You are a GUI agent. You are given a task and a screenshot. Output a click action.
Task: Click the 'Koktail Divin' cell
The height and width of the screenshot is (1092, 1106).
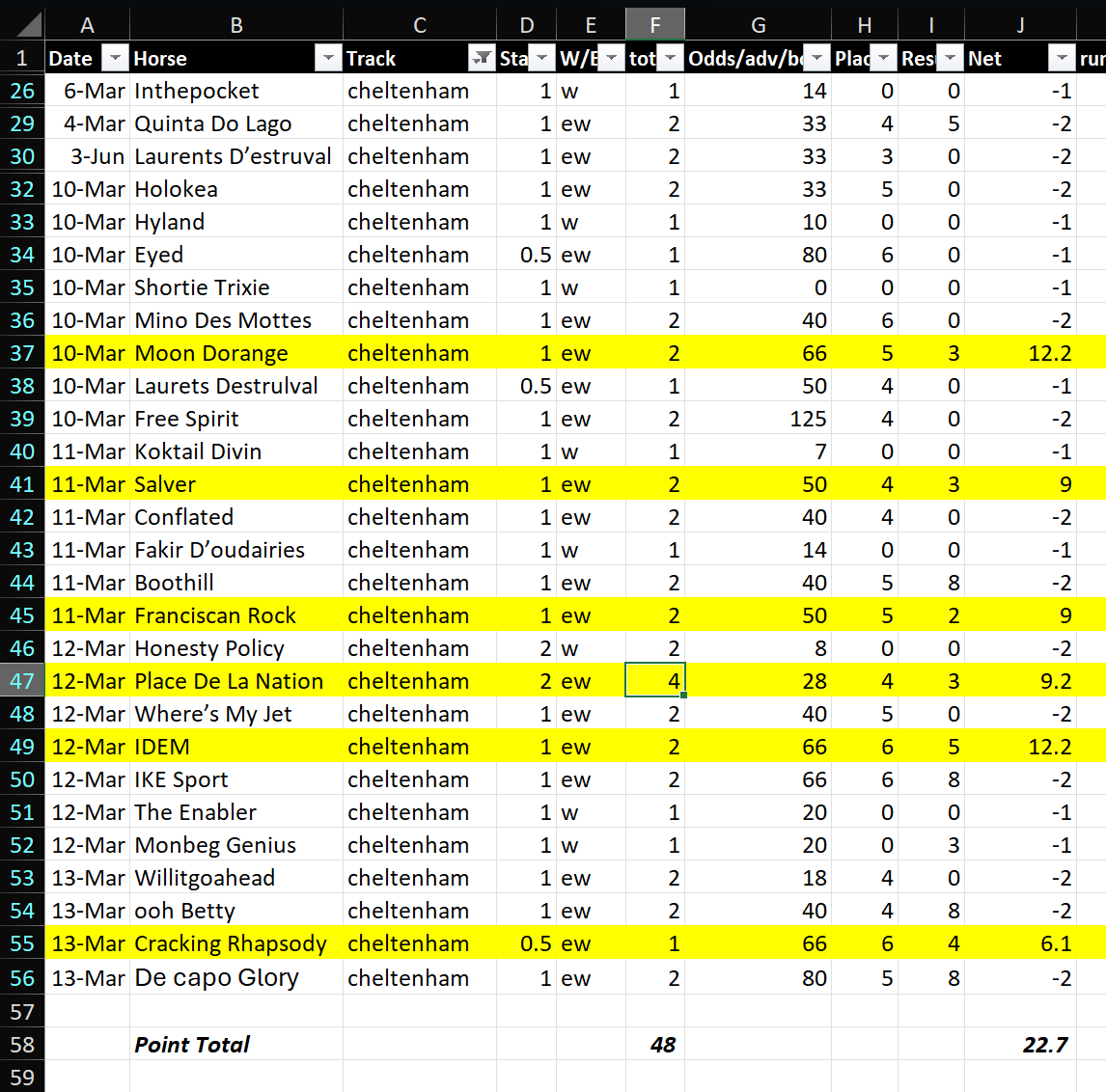point(236,451)
